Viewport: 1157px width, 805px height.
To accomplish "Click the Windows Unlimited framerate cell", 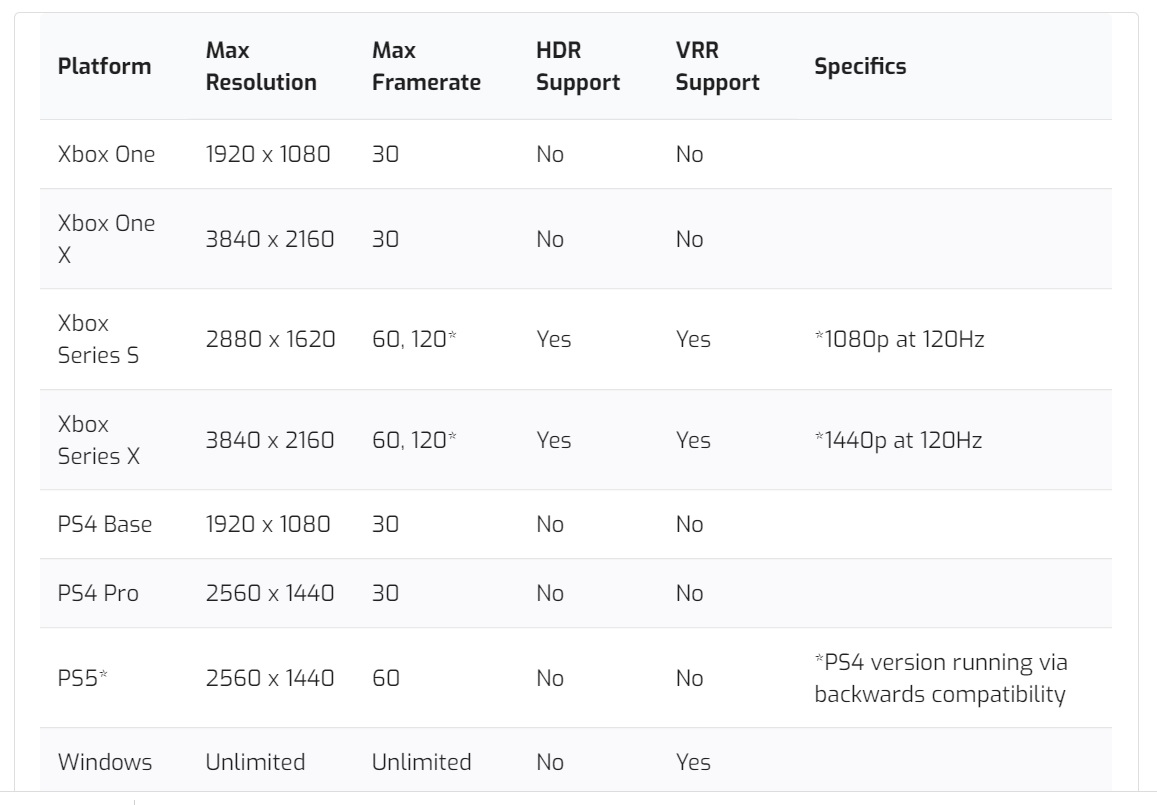I will pyautogui.click(x=421, y=762).
